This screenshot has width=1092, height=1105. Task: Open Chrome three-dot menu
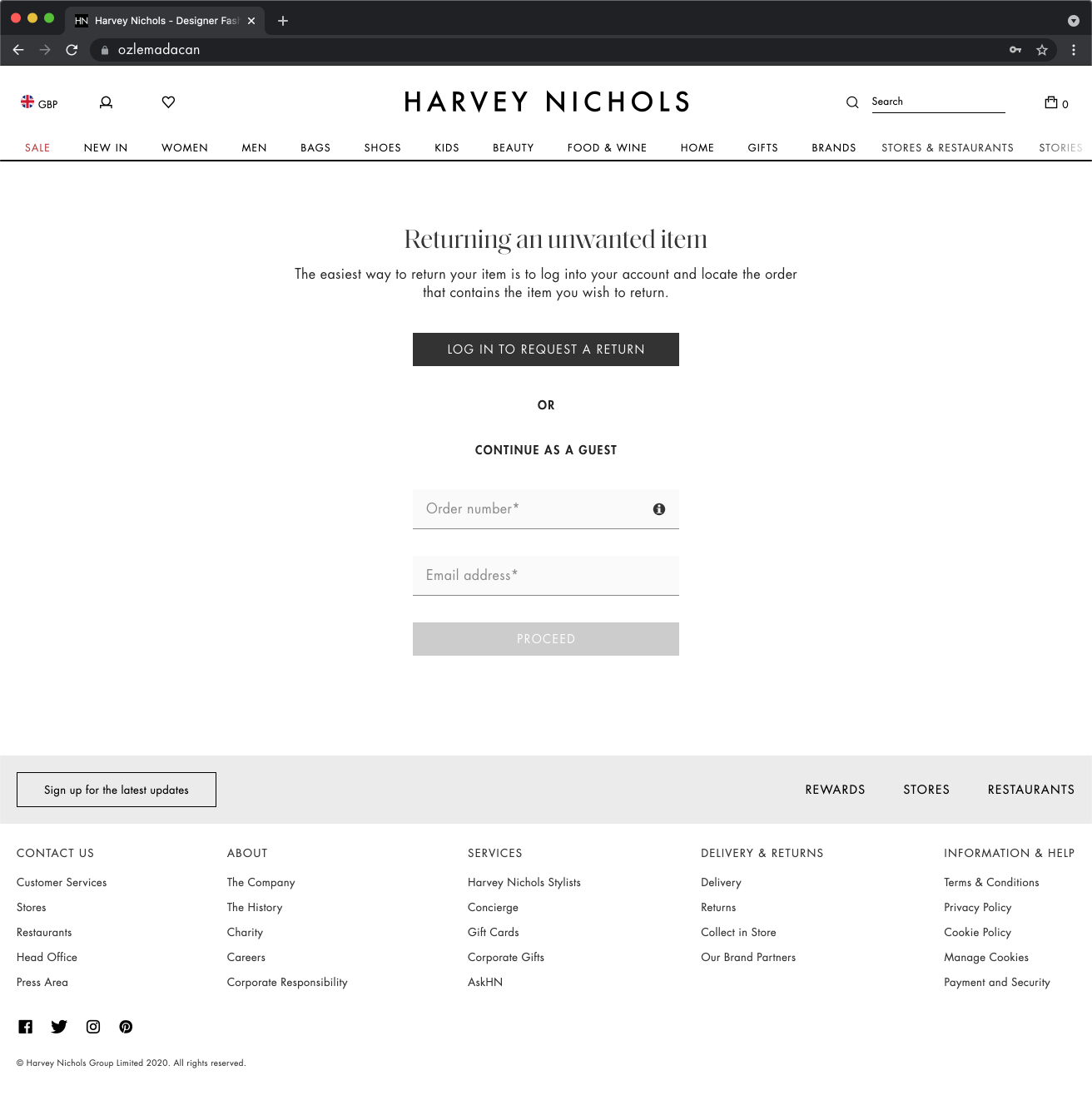point(1074,50)
